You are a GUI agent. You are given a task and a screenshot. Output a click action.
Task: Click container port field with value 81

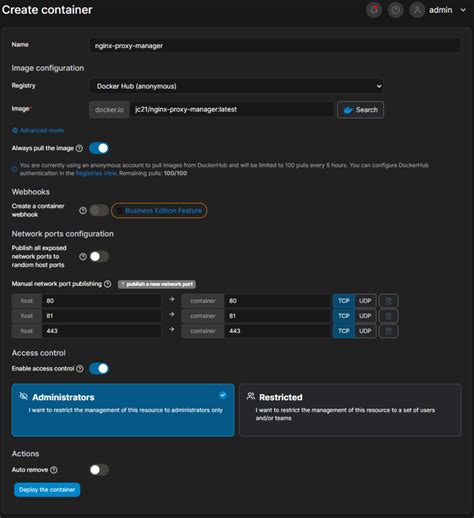point(278,316)
